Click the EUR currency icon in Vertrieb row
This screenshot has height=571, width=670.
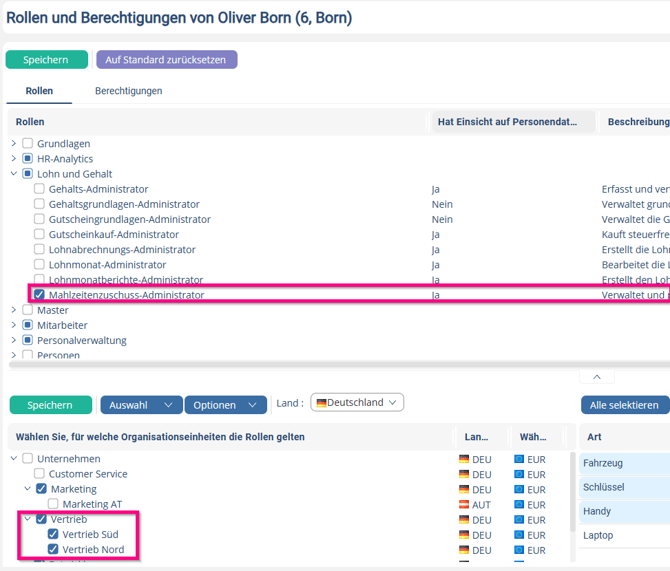tap(519, 520)
